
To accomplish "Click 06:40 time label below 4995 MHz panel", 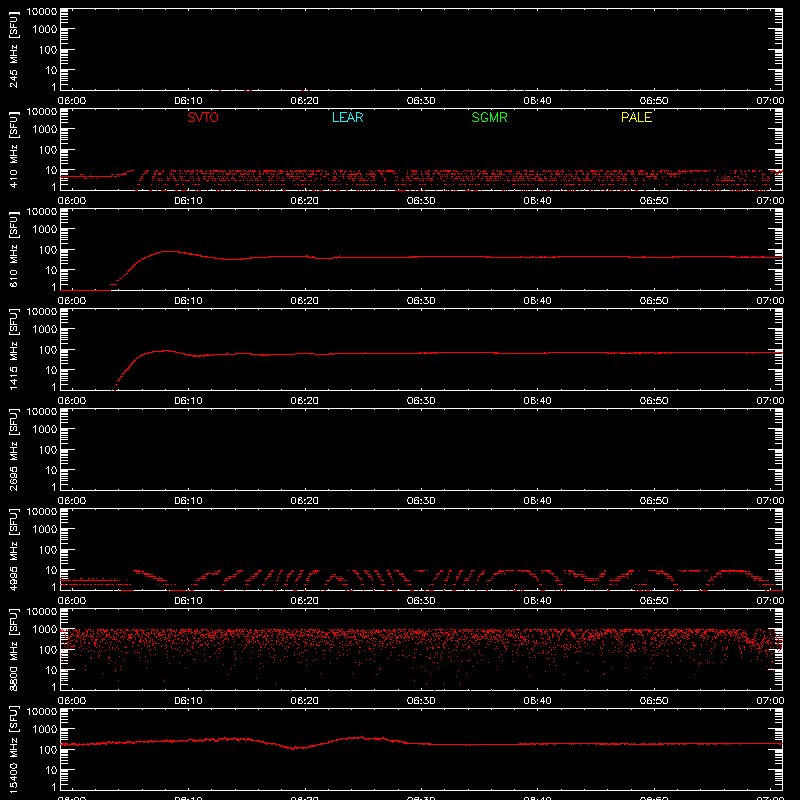I will coord(537,601).
